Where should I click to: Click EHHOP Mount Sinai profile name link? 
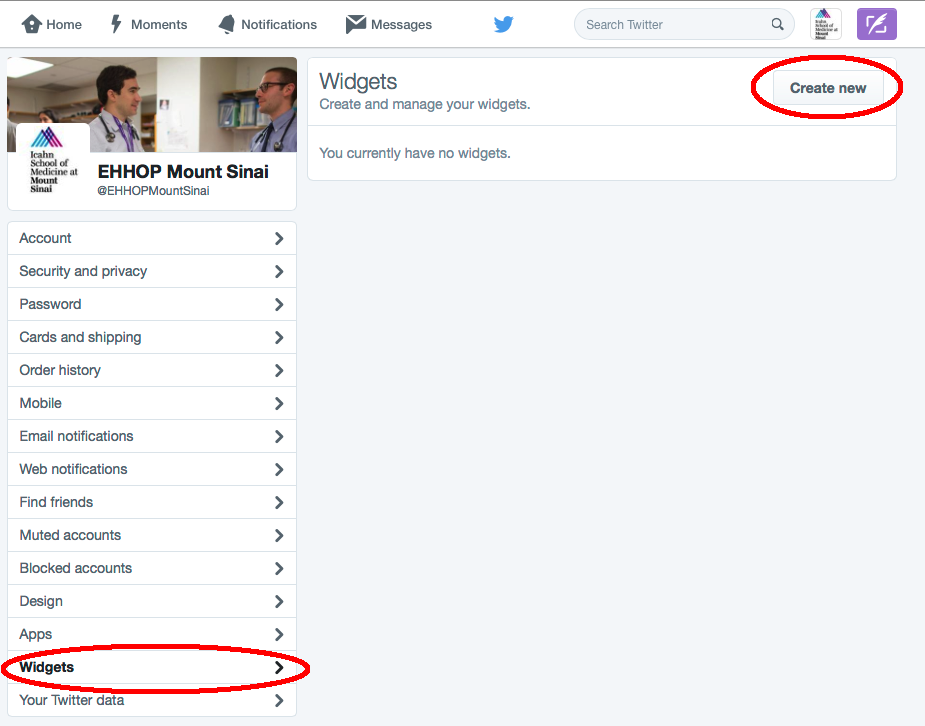coord(183,171)
